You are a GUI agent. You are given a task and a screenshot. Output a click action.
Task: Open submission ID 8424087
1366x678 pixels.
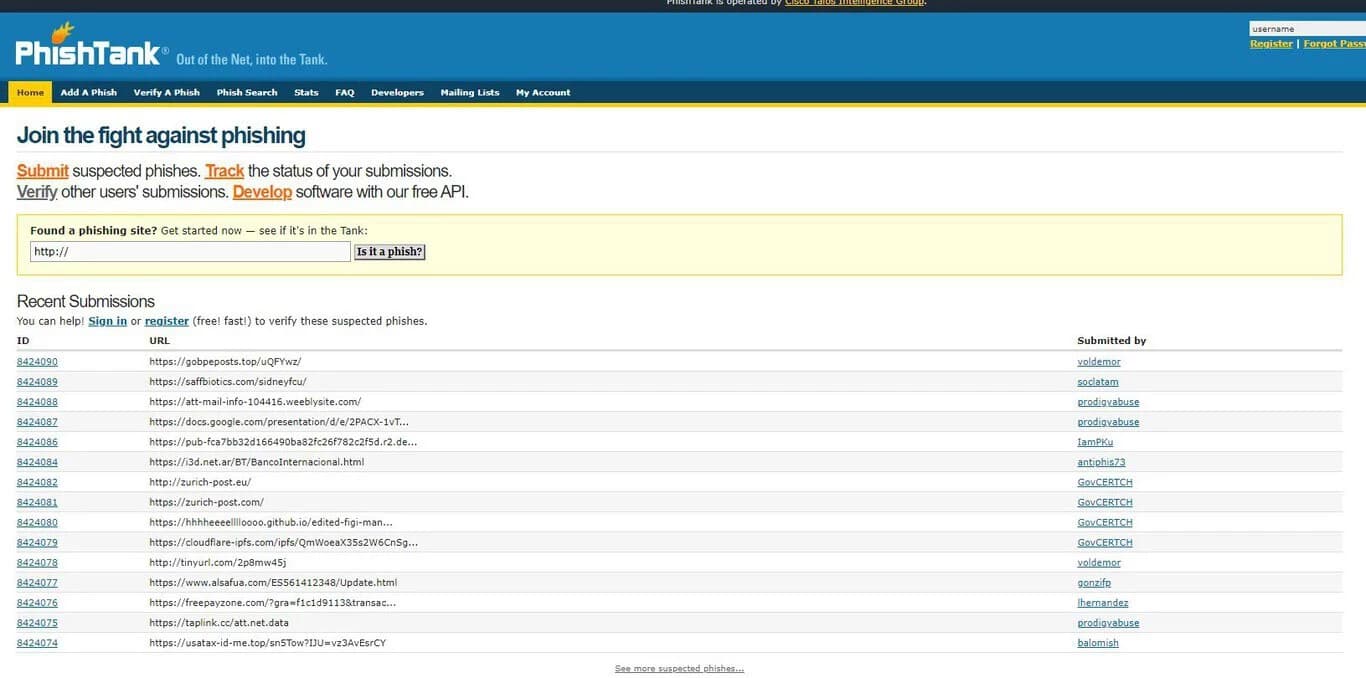(x=37, y=422)
